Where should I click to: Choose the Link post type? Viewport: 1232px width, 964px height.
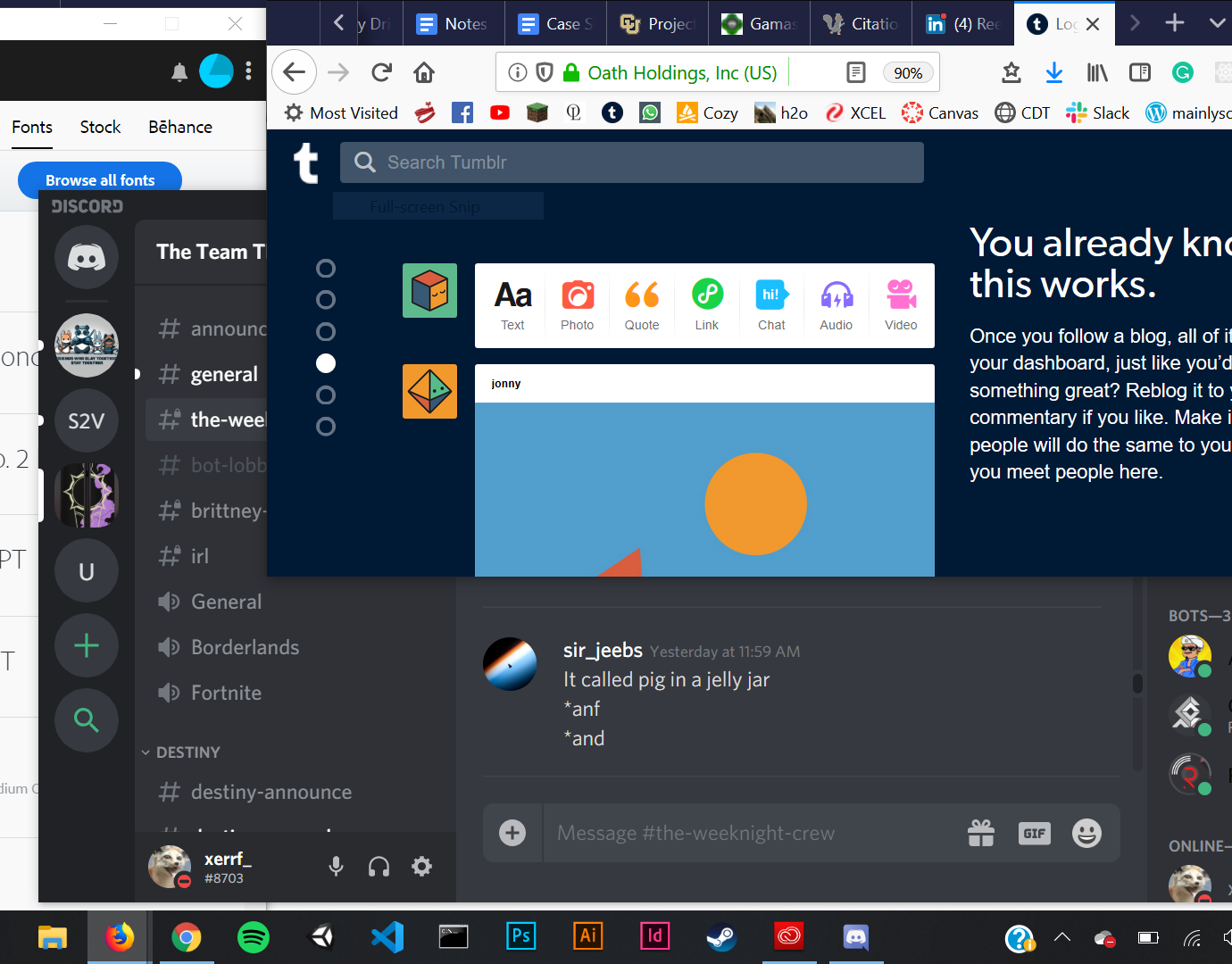point(707,305)
